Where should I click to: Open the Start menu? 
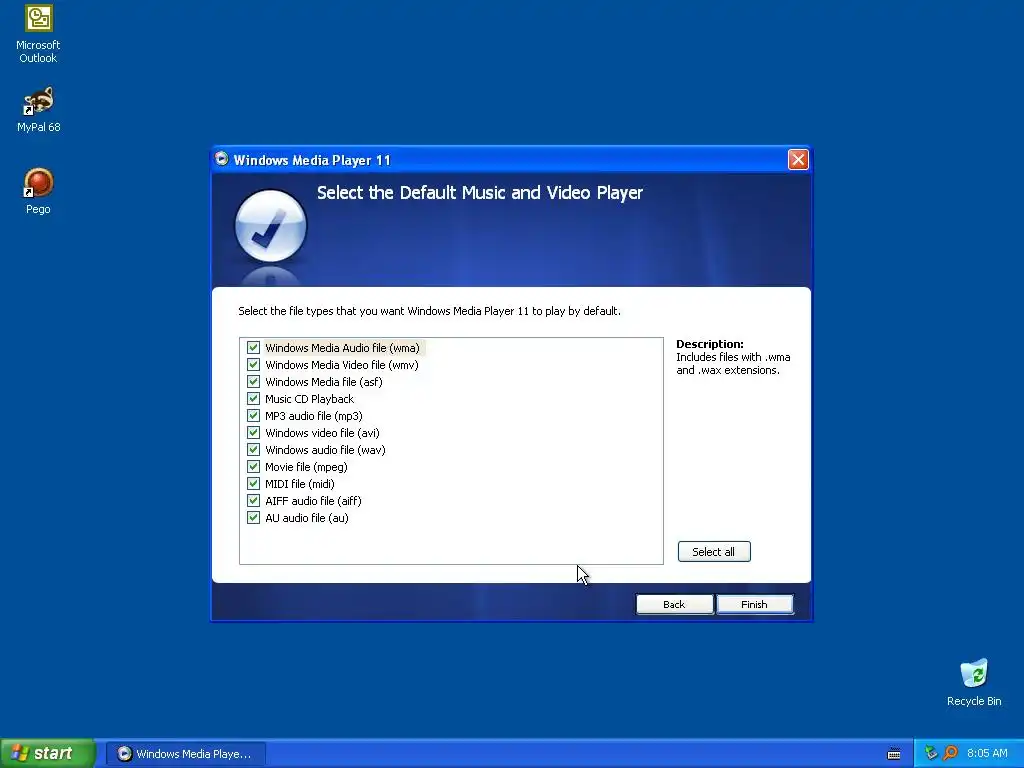tap(47, 753)
